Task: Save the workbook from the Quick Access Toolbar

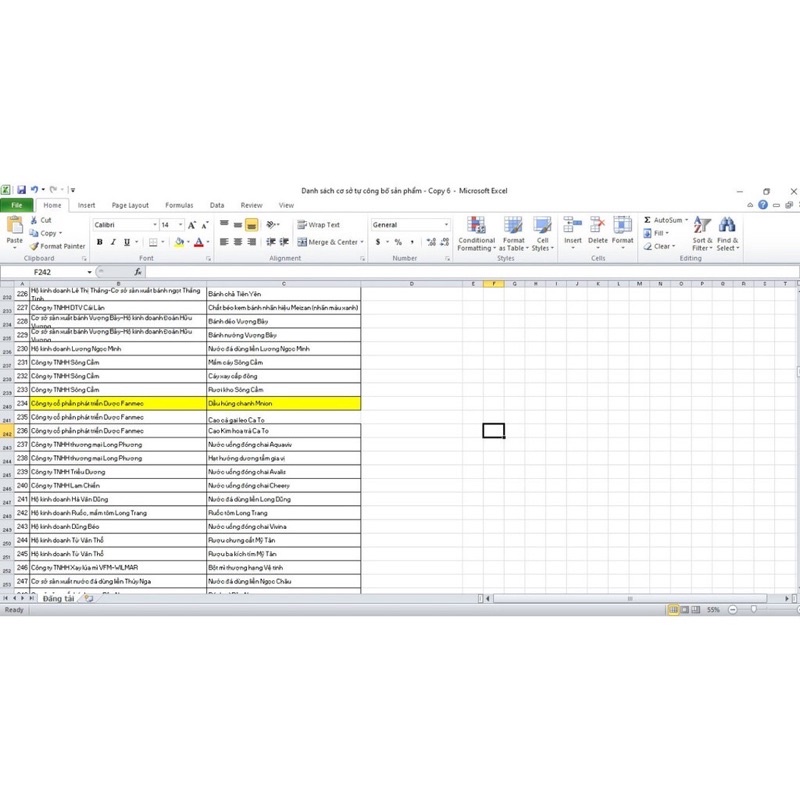Action: coord(20,189)
